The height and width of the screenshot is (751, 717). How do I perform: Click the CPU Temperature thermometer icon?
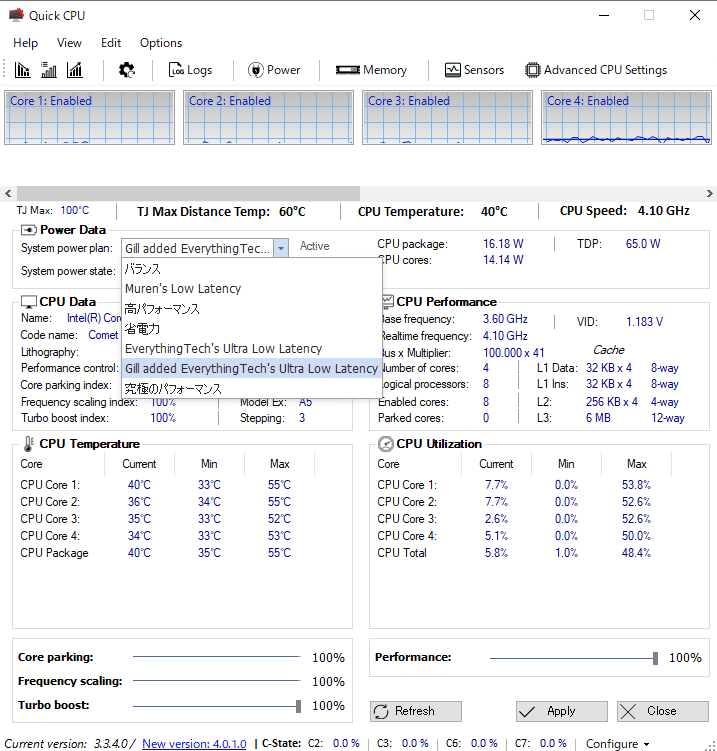(x=28, y=444)
